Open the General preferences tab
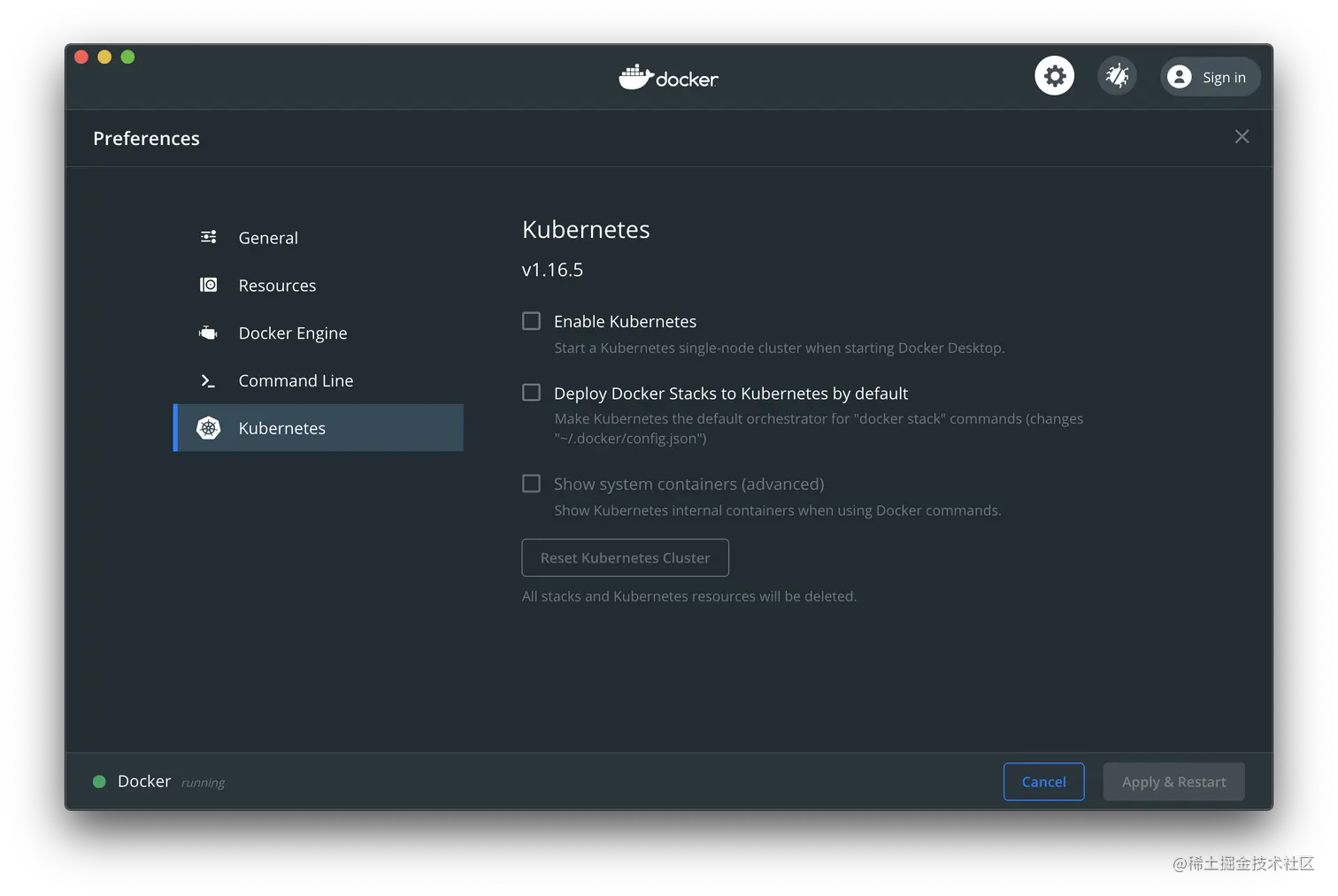Viewport: 1338px width, 896px height. (319, 238)
